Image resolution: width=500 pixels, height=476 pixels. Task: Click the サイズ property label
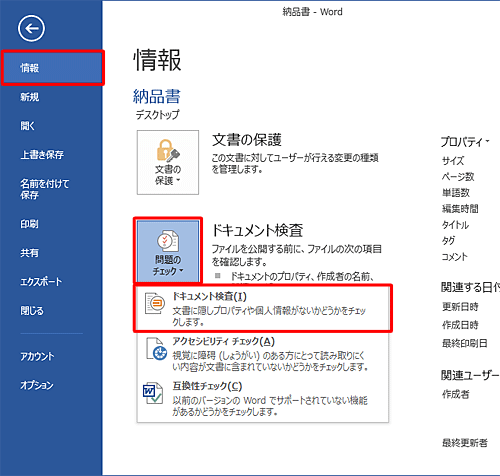coord(453,161)
